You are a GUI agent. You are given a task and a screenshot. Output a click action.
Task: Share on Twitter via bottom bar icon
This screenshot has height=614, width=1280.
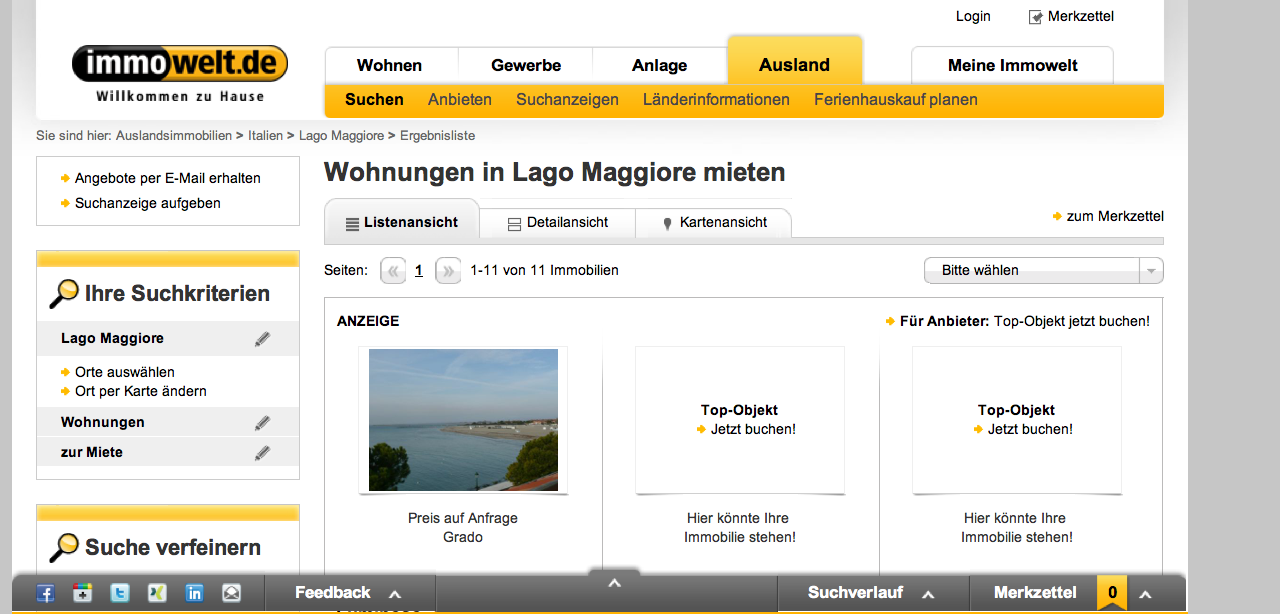tap(120, 593)
